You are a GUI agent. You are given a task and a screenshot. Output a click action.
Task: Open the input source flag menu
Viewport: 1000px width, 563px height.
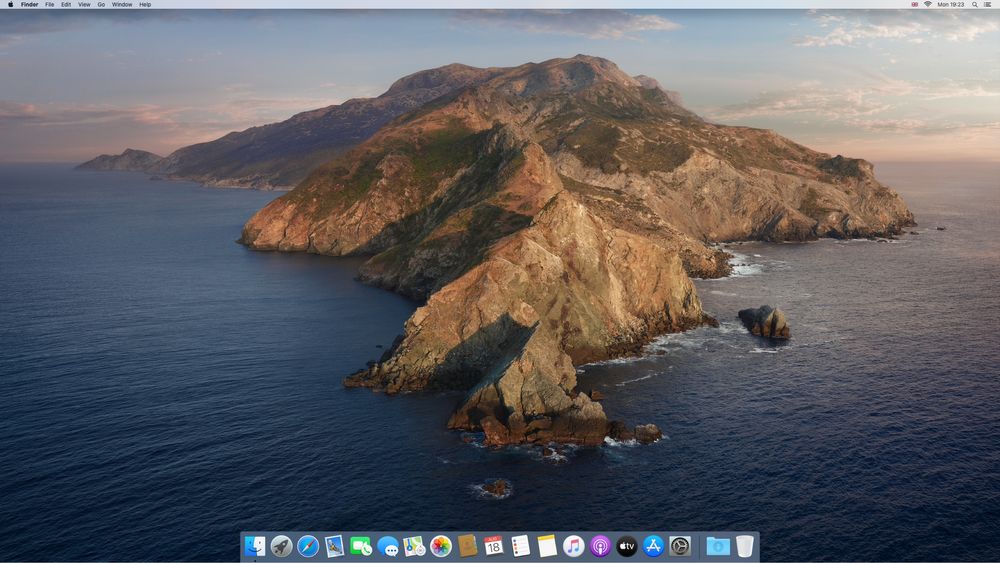pyautogui.click(x=914, y=4)
